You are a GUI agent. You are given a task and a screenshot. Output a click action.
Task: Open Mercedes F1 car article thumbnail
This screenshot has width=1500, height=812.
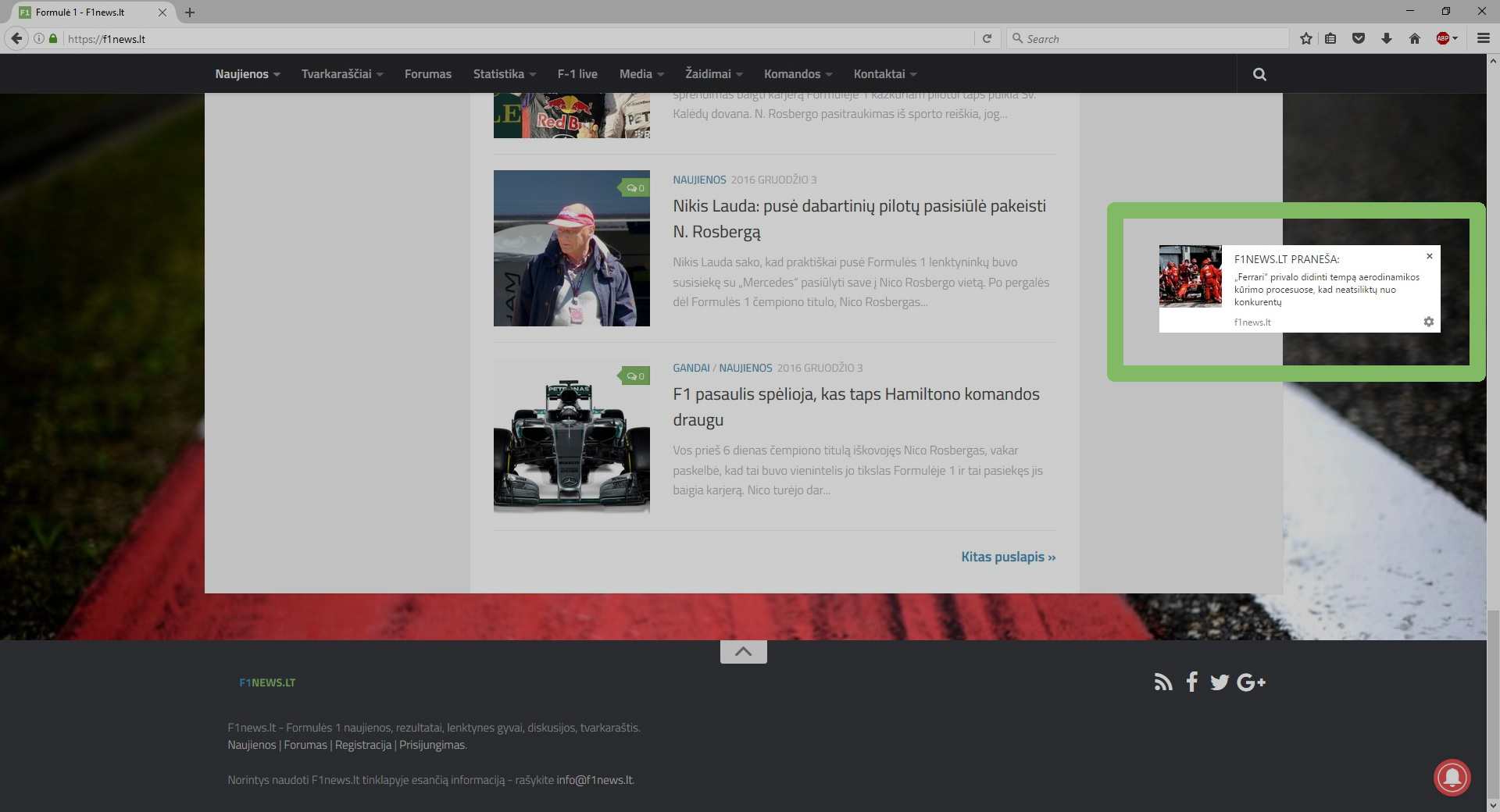571,436
